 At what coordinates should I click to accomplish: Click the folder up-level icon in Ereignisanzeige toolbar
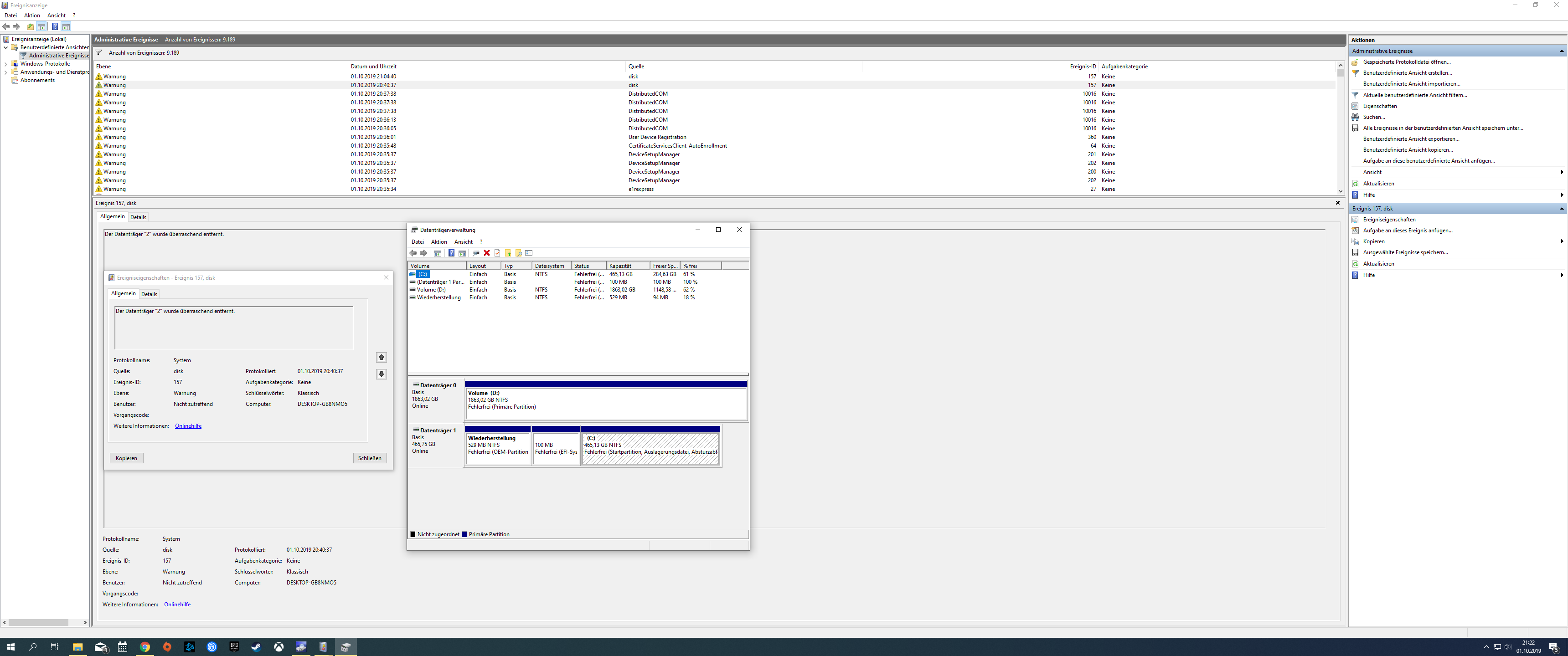[31, 27]
